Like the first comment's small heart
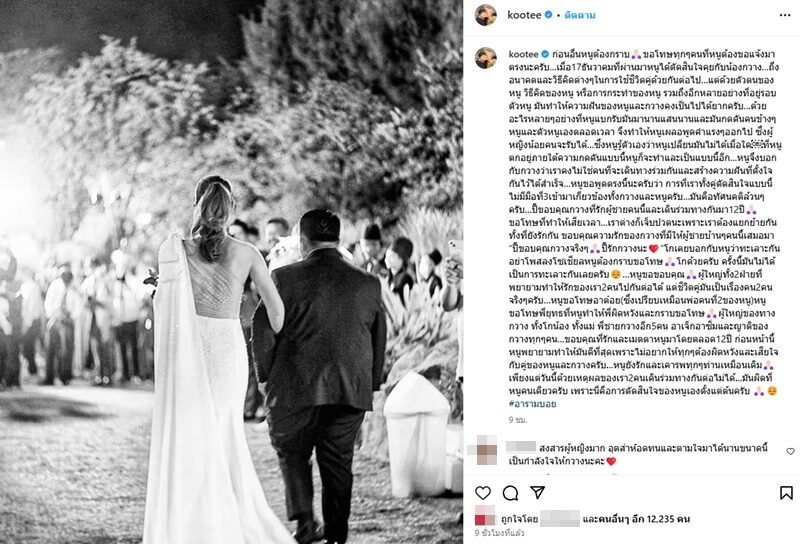Screen dimensions: 800x544 (x=790, y=451)
